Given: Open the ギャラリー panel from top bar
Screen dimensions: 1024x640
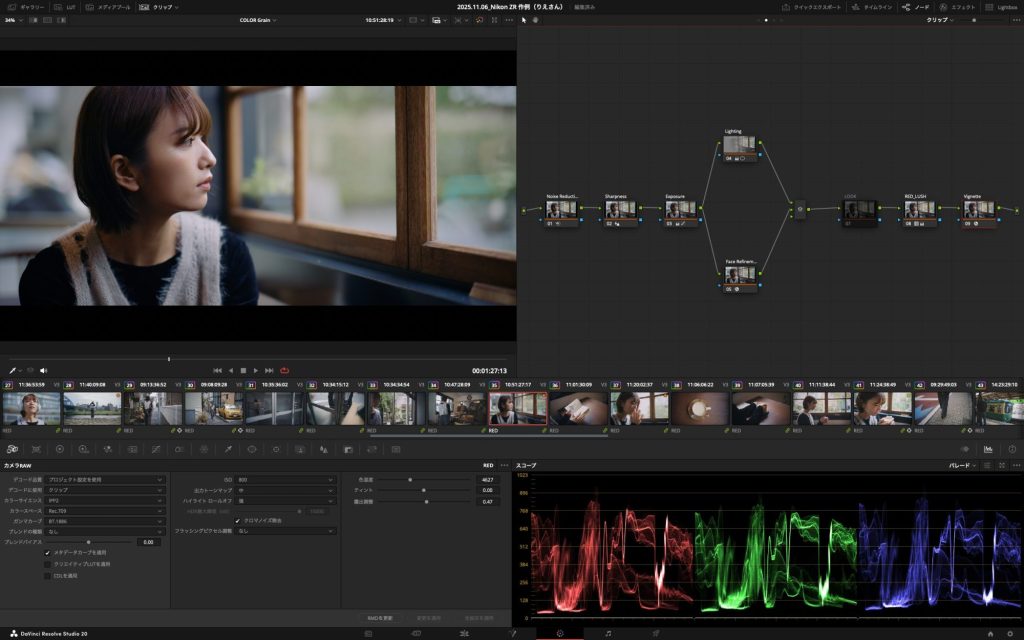Looking at the screenshot, I should (25, 7).
